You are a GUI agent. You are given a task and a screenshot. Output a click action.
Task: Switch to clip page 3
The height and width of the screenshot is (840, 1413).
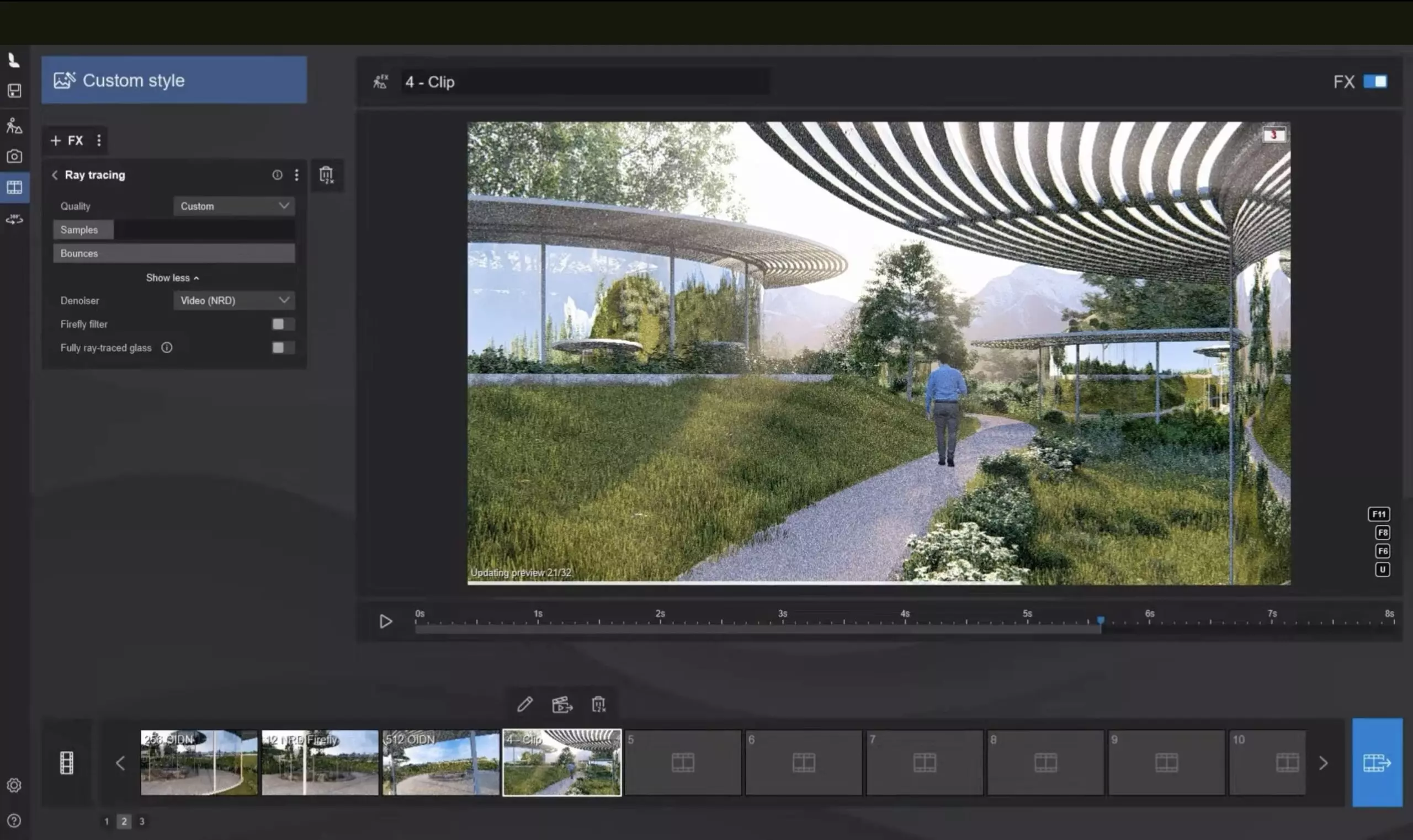pos(141,821)
